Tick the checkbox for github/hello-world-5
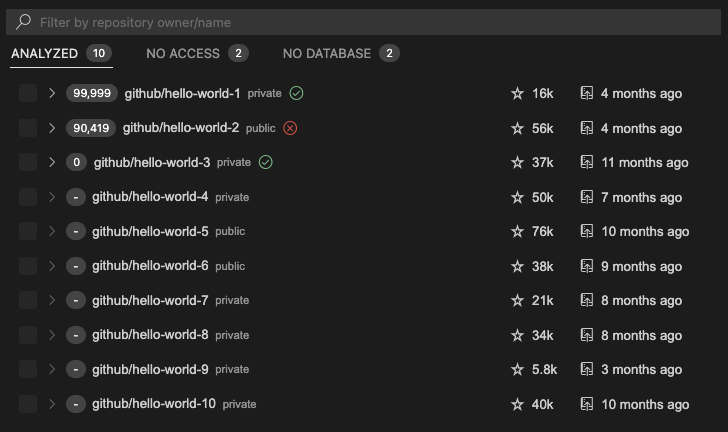The height and width of the screenshot is (432, 728). (28, 231)
